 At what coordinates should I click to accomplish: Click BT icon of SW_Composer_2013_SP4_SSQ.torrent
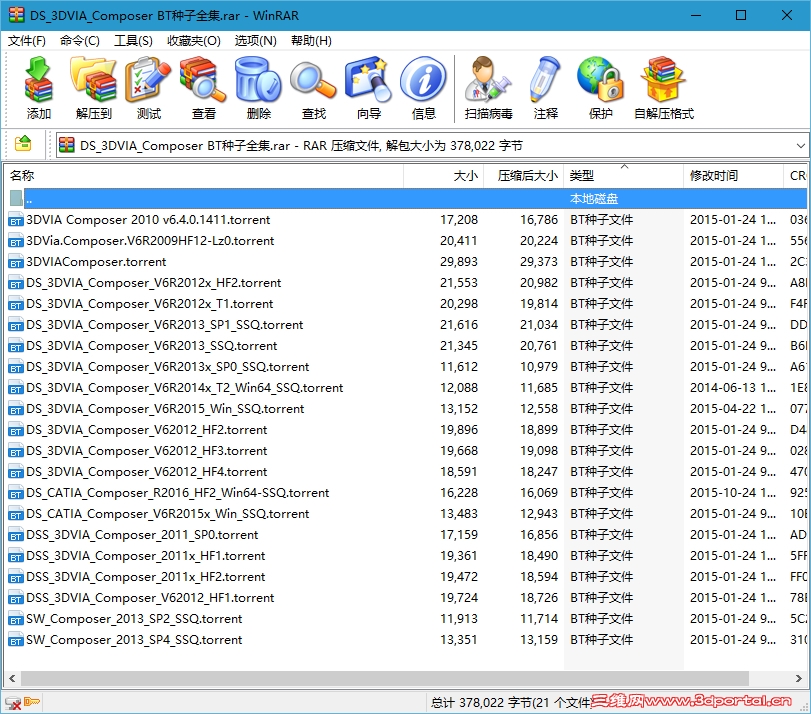click(x=16, y=640)
